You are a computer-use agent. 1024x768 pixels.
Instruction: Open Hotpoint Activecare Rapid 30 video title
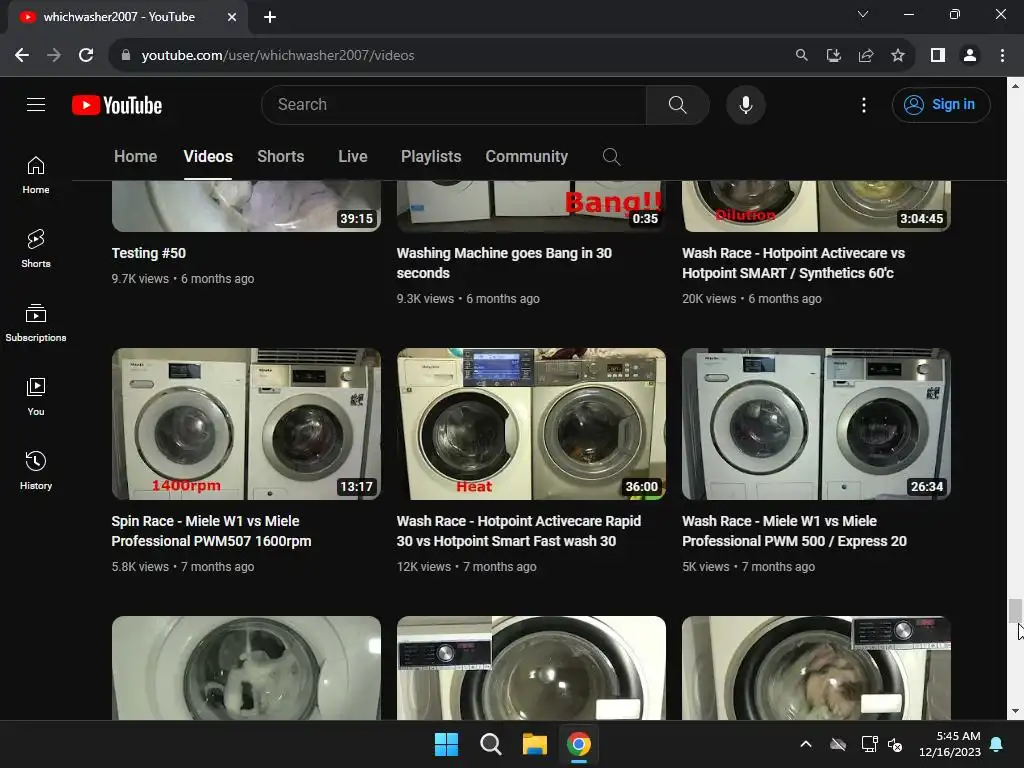(519, 531)
